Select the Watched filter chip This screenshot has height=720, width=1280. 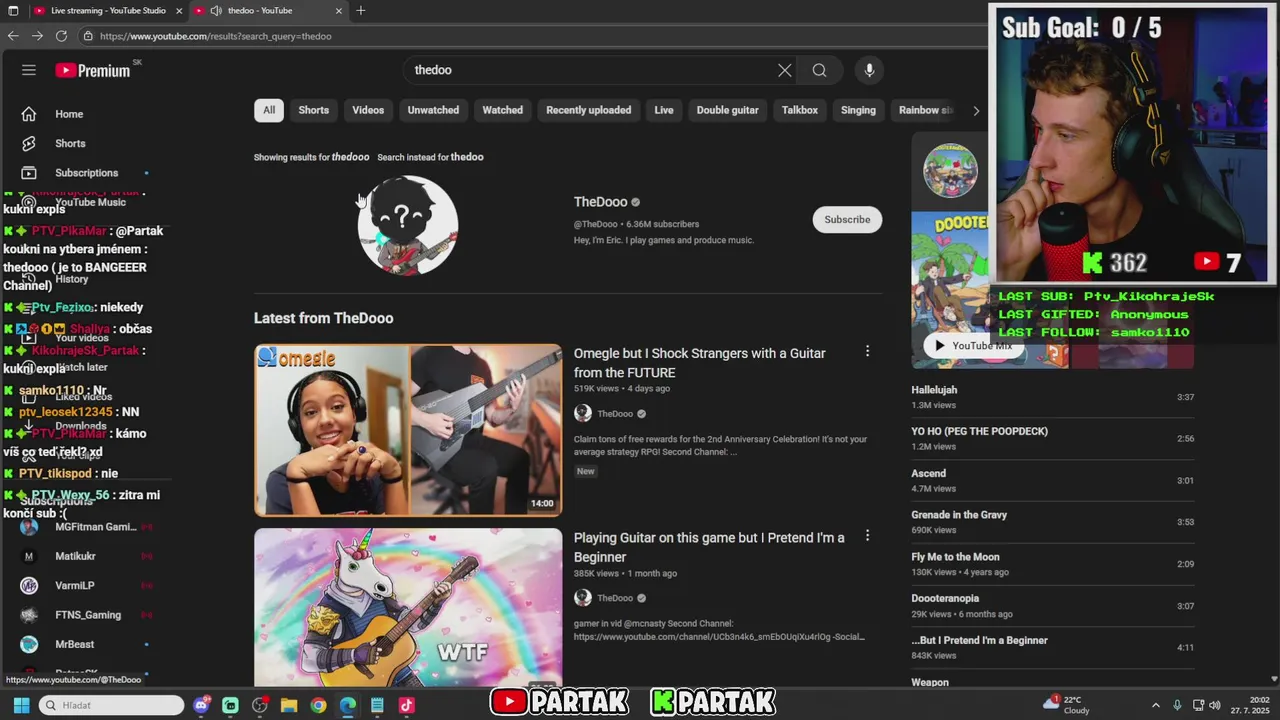[x=502, y=110]
